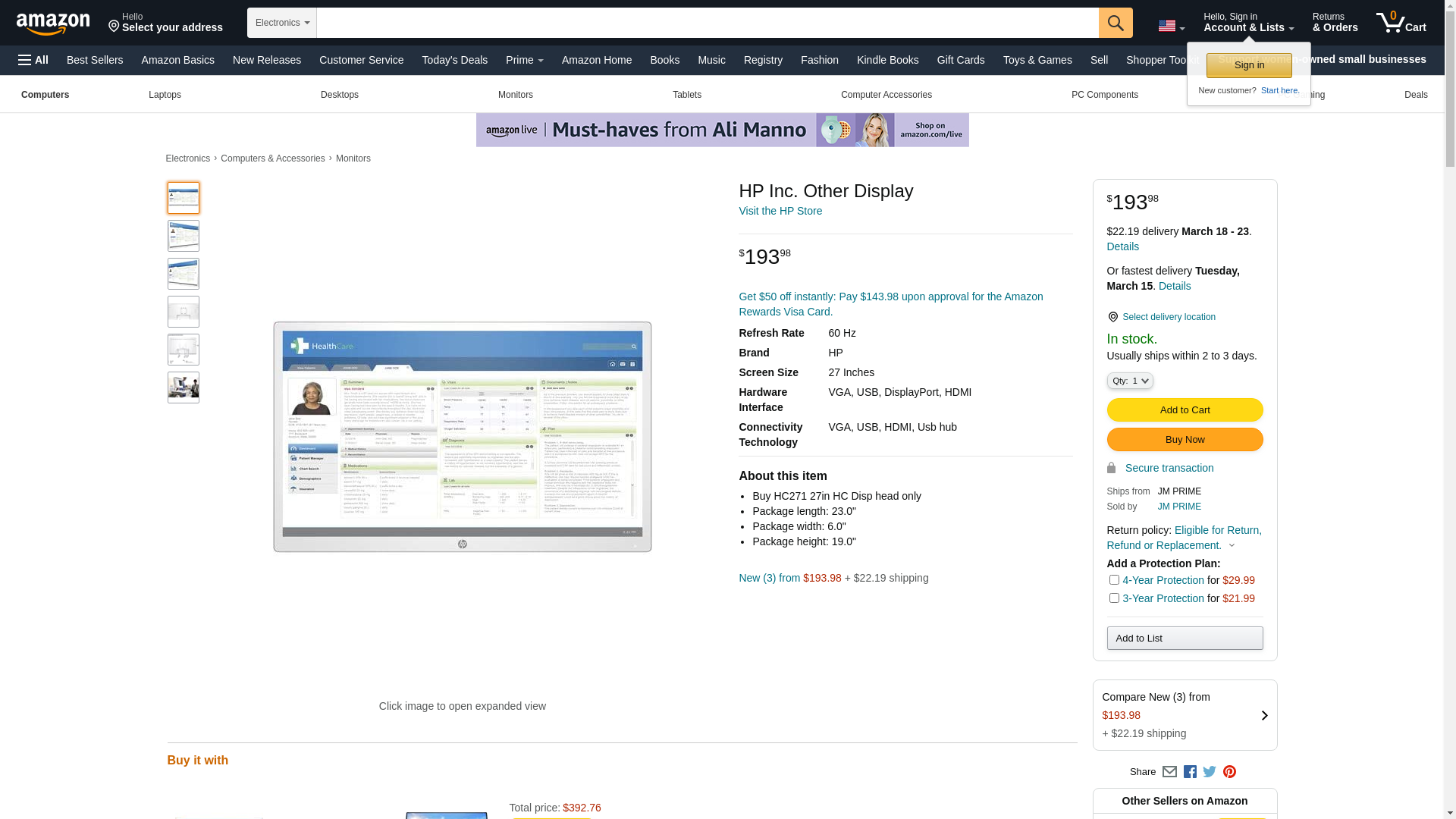Share product via email icon

point(1169,772)
